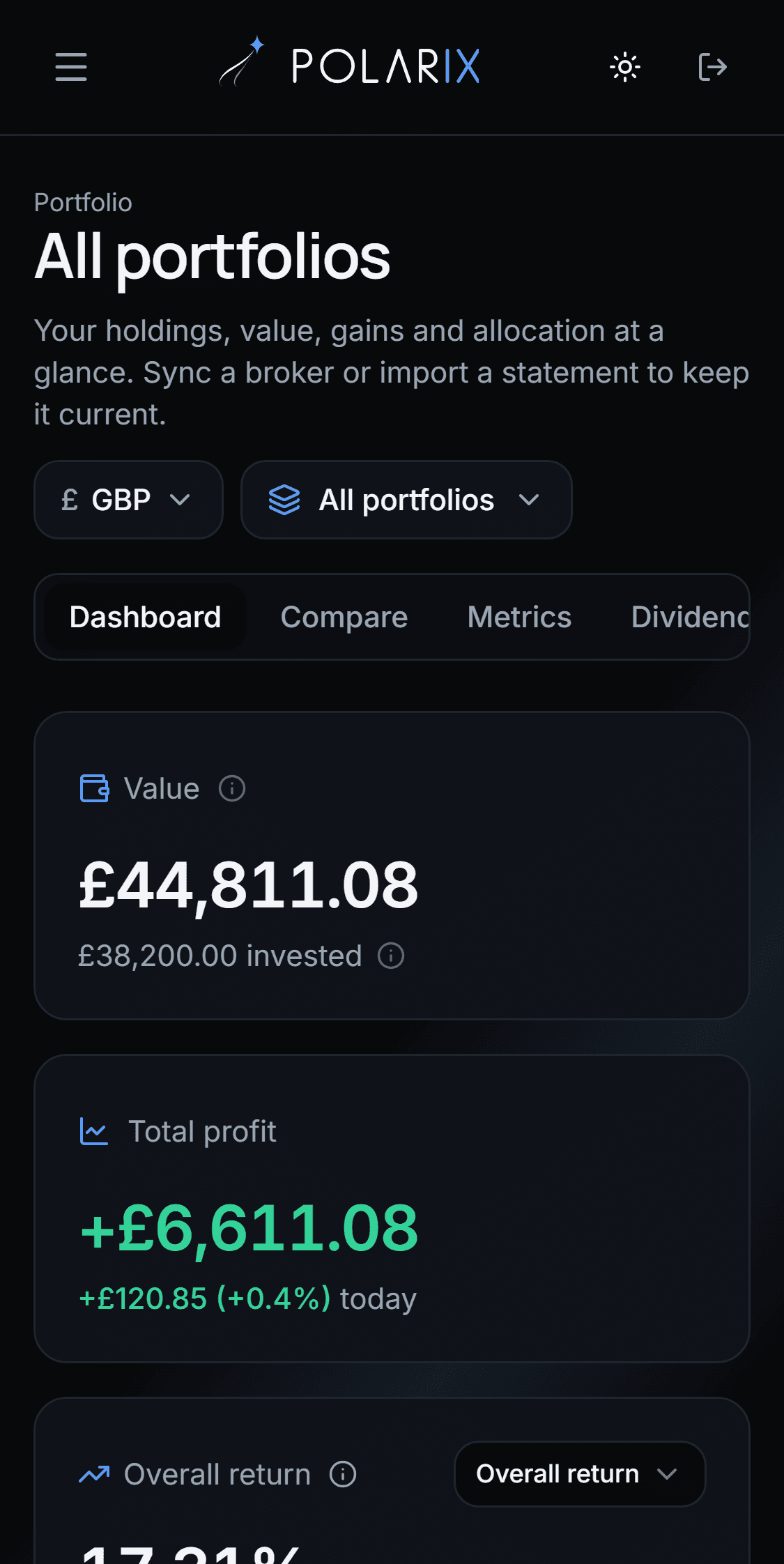Screen dimensions: 784x1564
Task: Click the chart icon next to Total profit
Action: coord(94,1131)
